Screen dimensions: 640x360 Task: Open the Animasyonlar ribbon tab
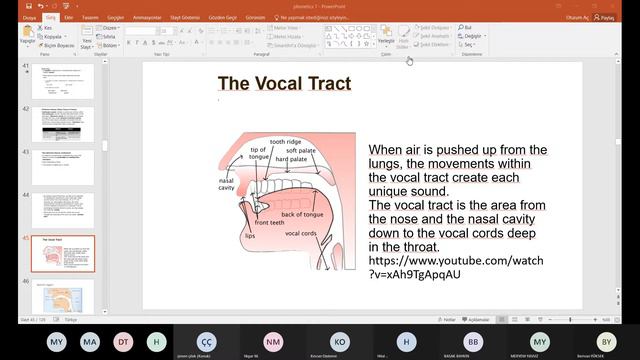147,18
